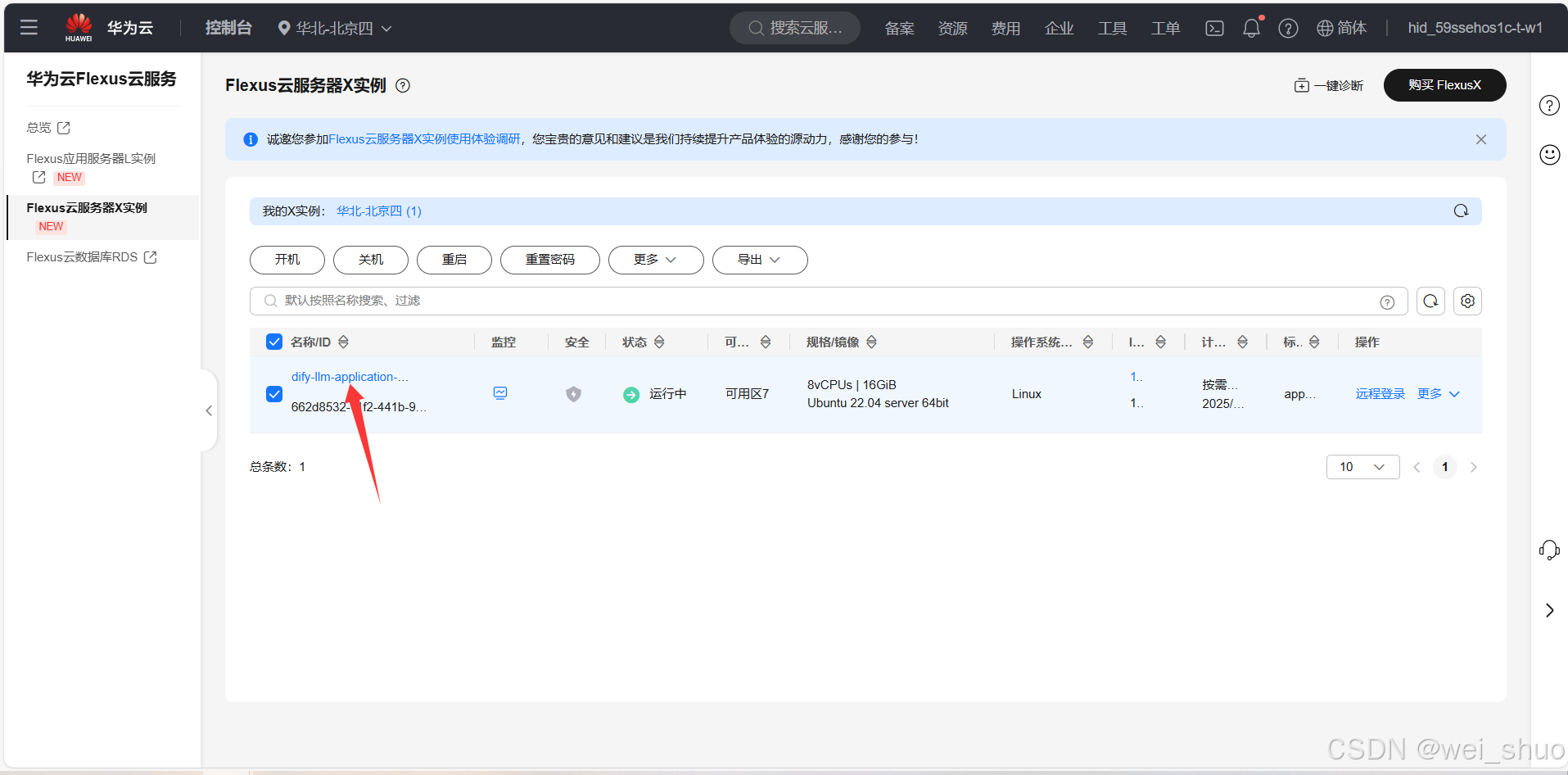Open 工具 top menu
Image resolution: width=1568 pixels, height=775 pixels.
point(1112,29)
